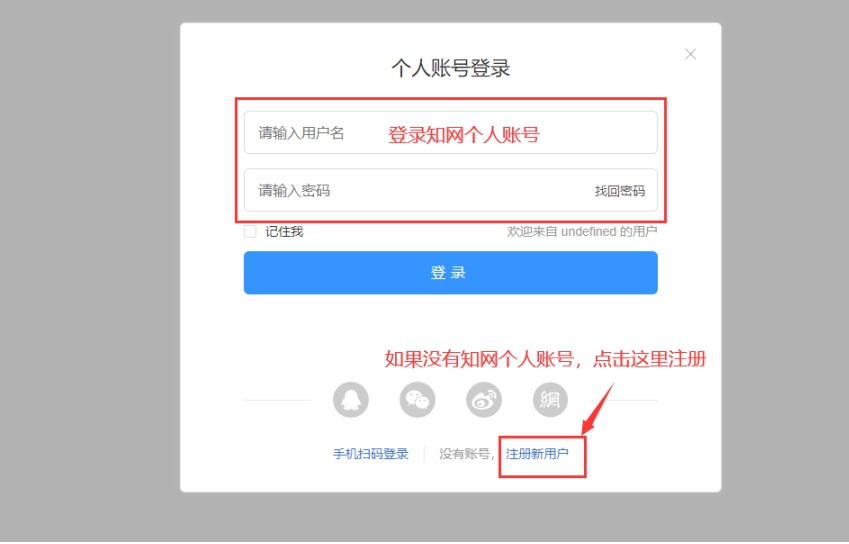Click the red arrow pointing to the register link
This screenshot has height=544, width=849.
point(598,409)
